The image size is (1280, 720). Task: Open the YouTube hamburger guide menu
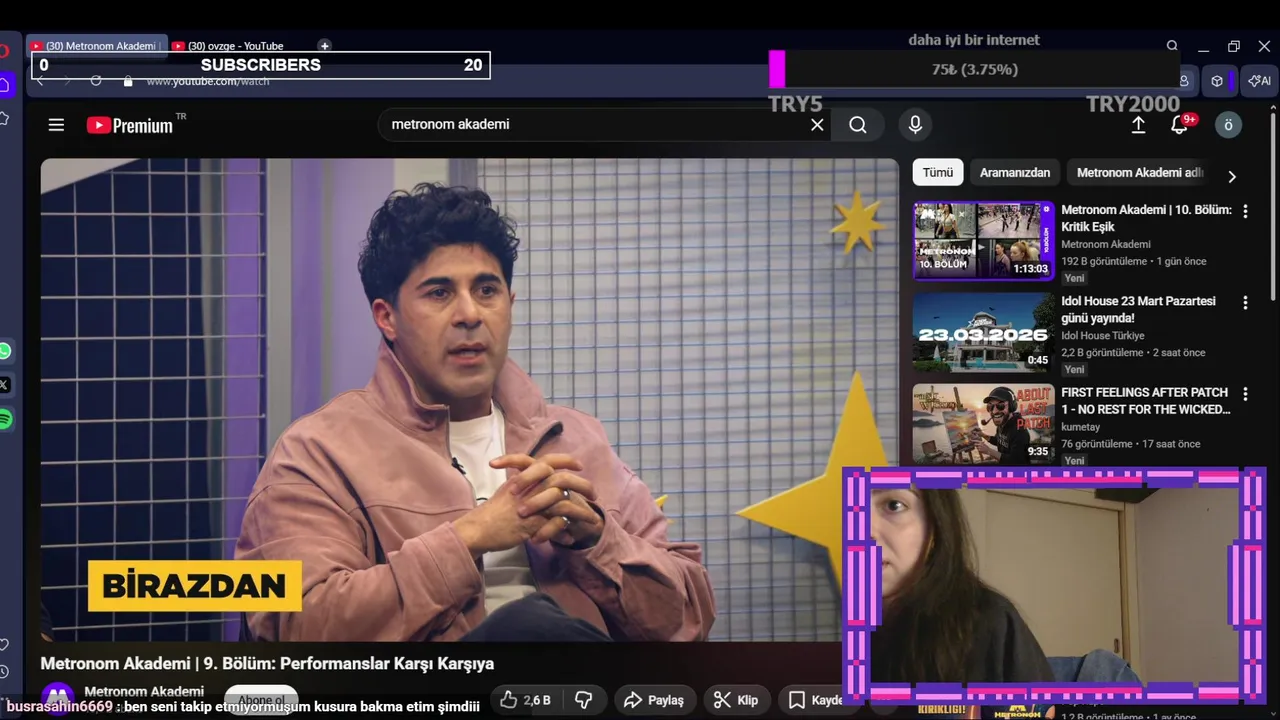pos(56,125)
